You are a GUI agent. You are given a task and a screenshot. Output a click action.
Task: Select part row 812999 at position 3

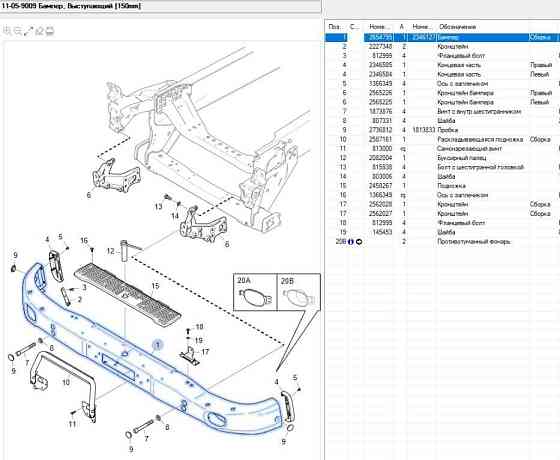(x=442, y=56)
